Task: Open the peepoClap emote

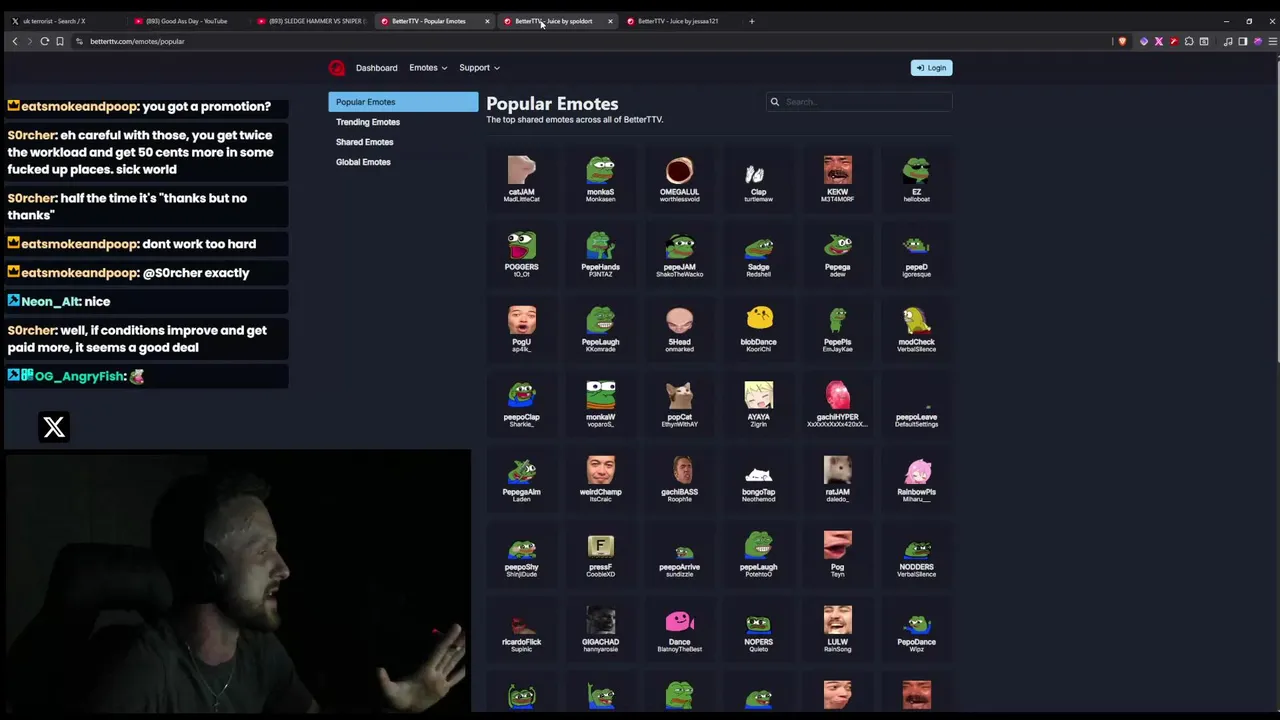Action: [521, 404]
